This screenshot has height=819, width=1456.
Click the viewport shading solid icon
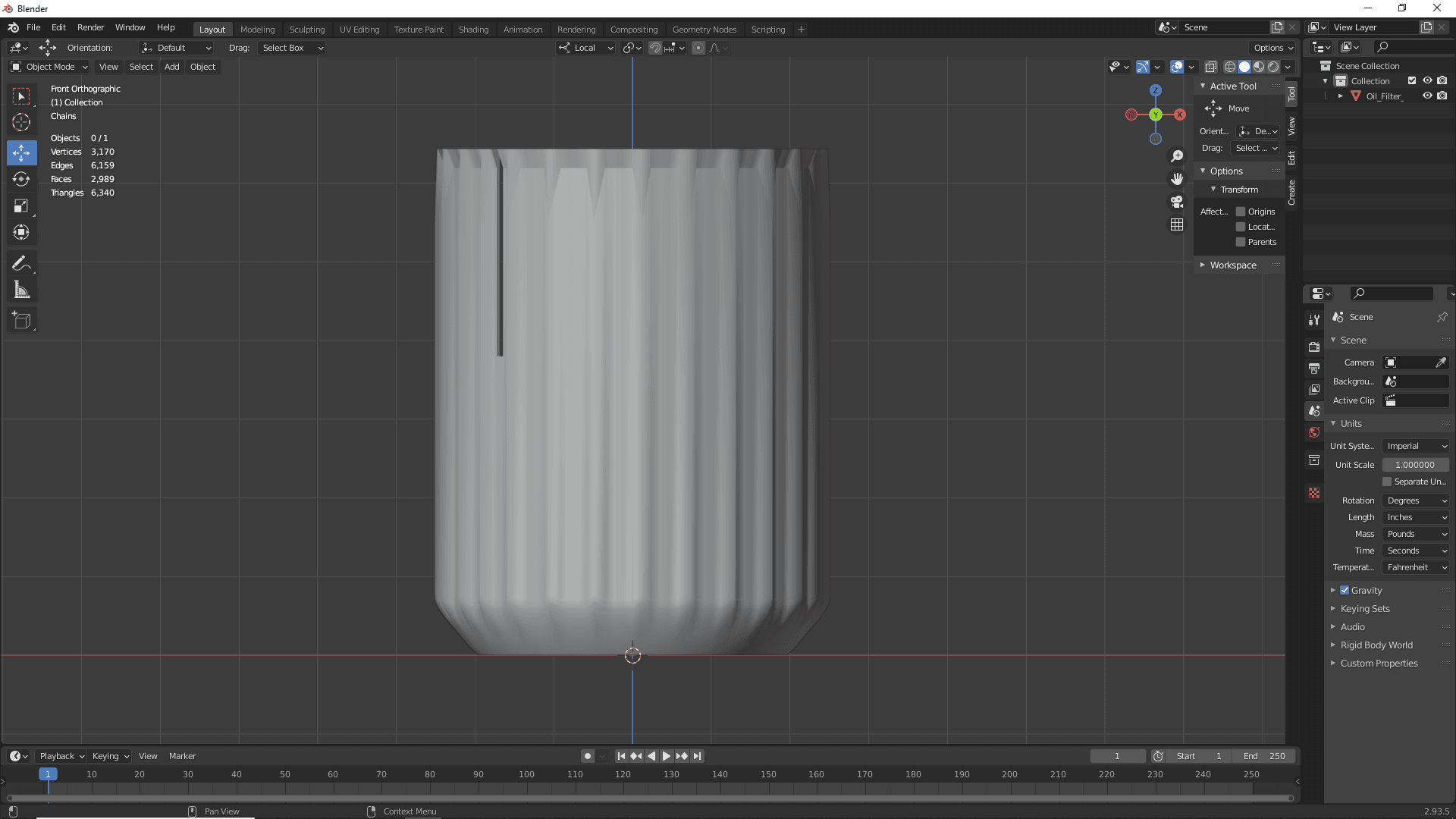(x=1244, y=66)
